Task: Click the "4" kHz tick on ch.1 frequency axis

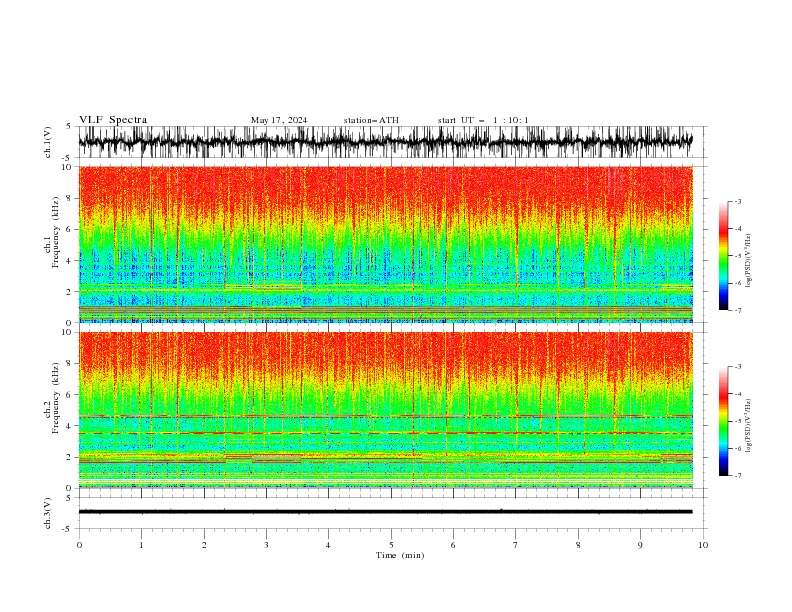Action: pos(69,261)
